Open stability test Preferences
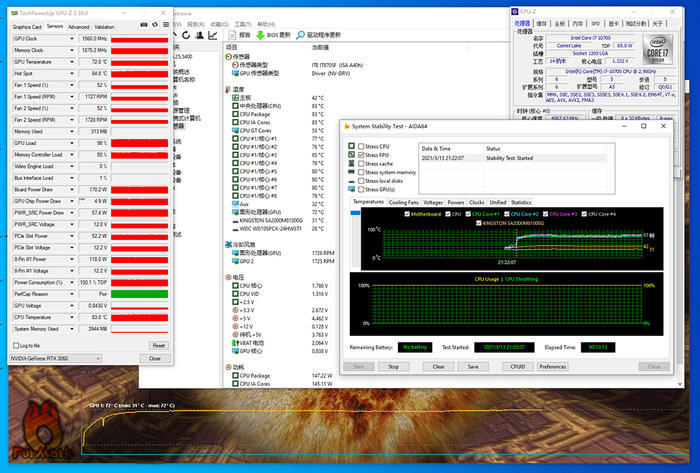This screenshot has width=700, height=473. [552, 367]
